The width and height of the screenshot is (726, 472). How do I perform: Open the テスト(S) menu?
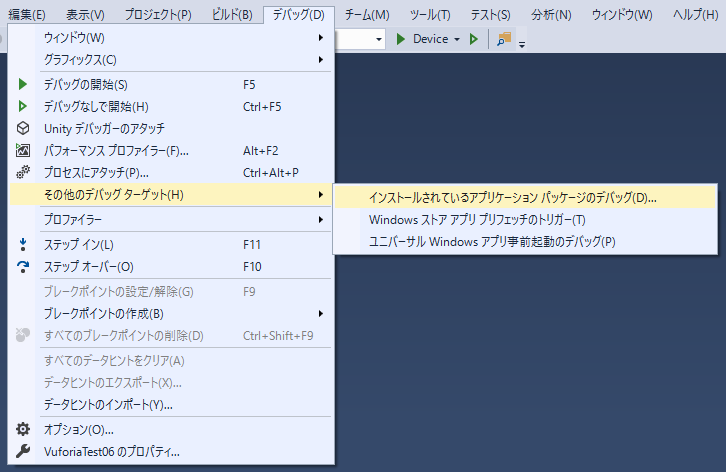pos(490,15)
